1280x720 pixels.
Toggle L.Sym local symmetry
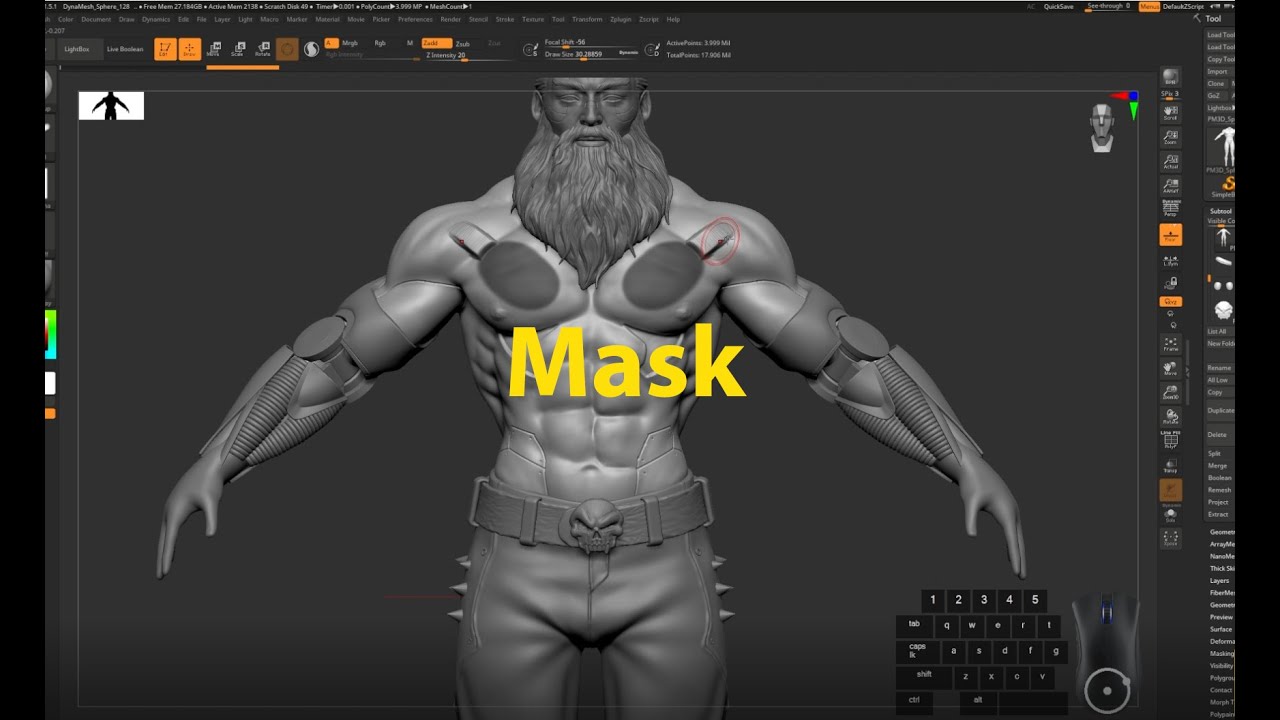1170,259
